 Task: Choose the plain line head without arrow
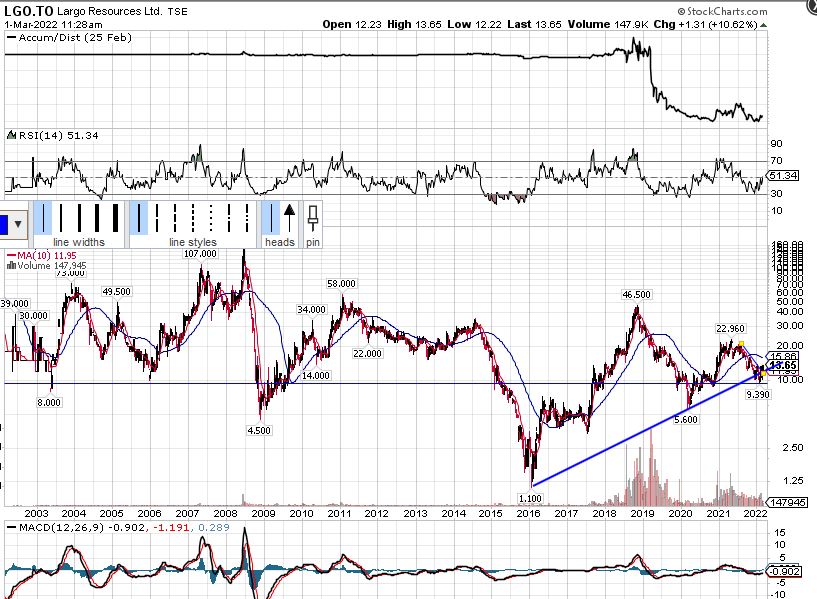click(270, 218)
